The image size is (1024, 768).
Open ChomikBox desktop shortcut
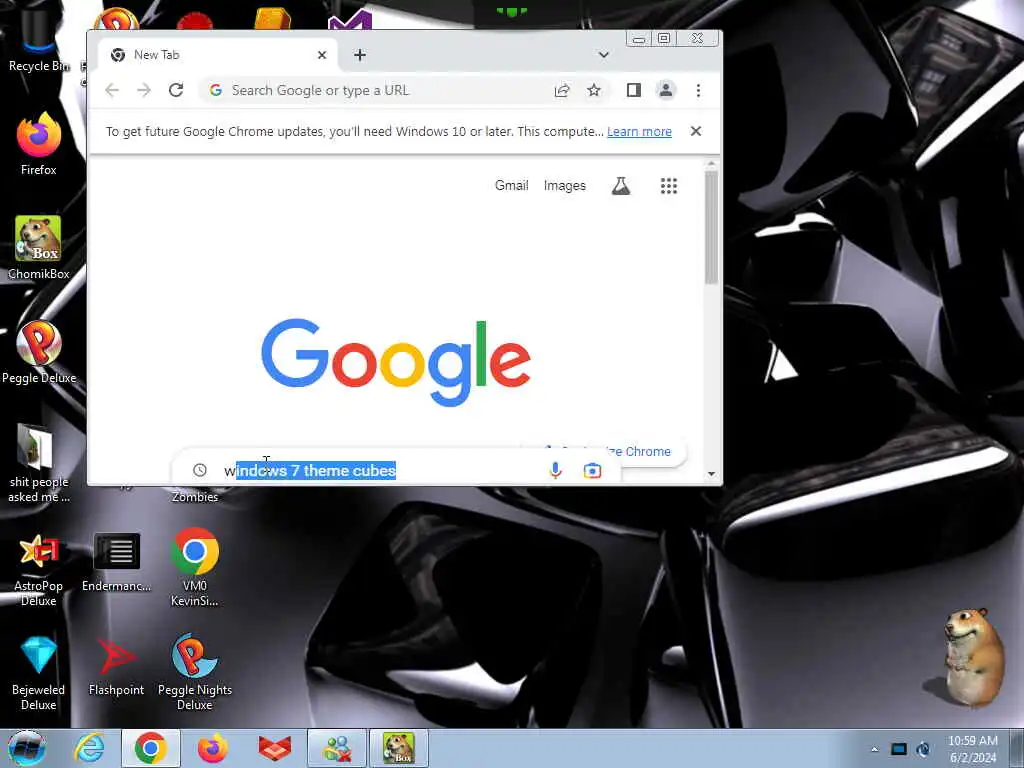(39, 248)
